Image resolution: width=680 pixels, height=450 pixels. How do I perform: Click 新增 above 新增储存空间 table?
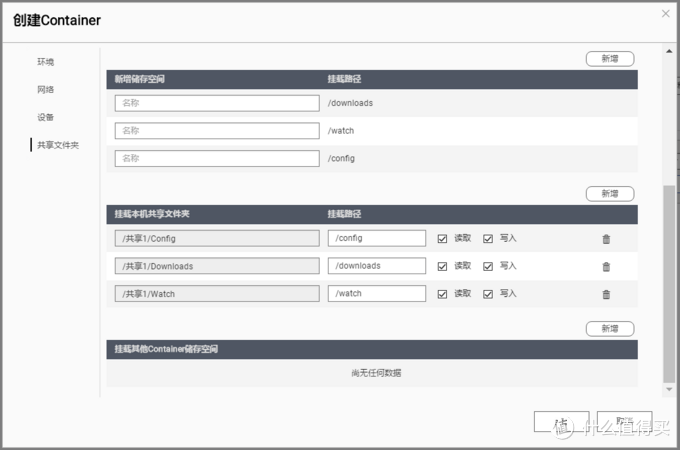(610, 59)
